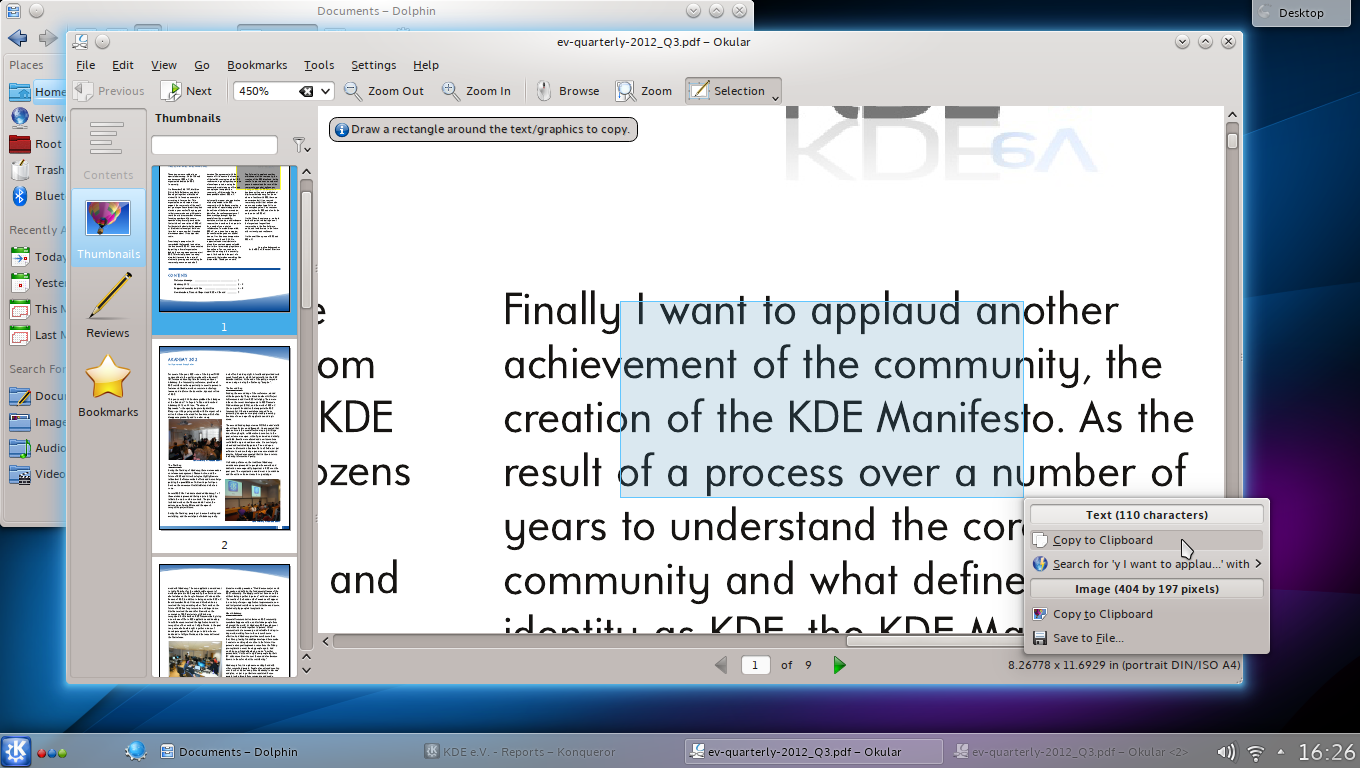Open the Settings menu
Screen dimensions: 1360x768
click(x=374, y=65)
